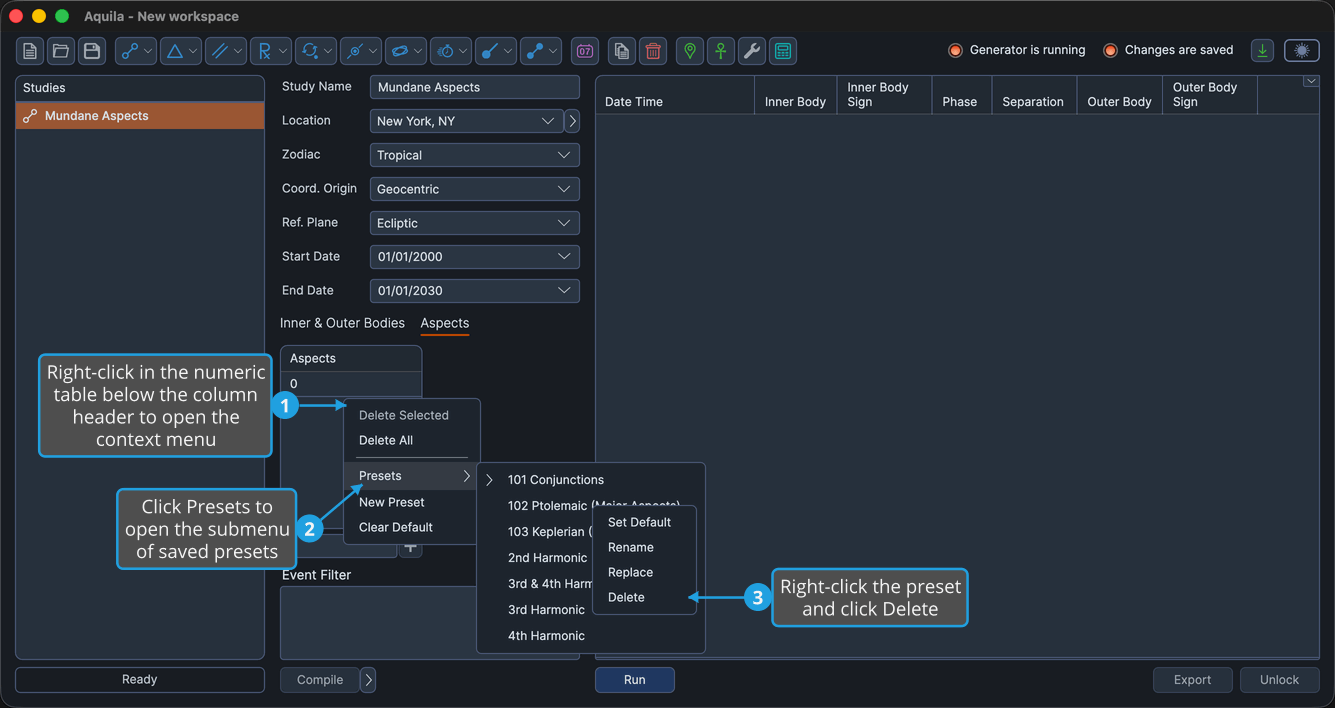Toggle light/dark theme sun icon
Screen dimensions: 1335x708
coord(1302,51)
